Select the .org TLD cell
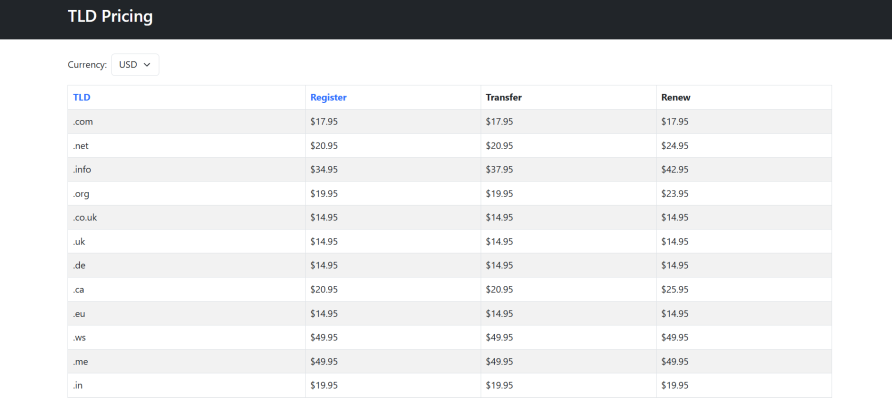Viewport: 892px width, 398px height. pyautogui.click(x=187, y=193)
